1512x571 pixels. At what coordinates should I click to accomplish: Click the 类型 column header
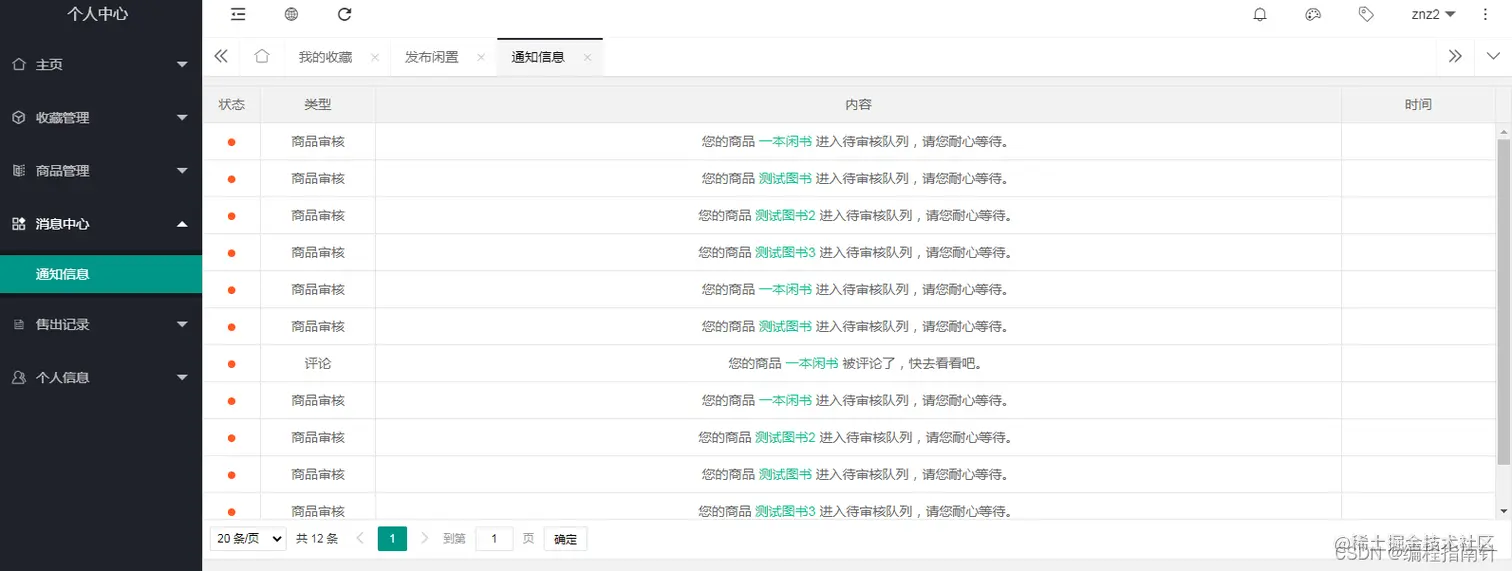(318, 105)
